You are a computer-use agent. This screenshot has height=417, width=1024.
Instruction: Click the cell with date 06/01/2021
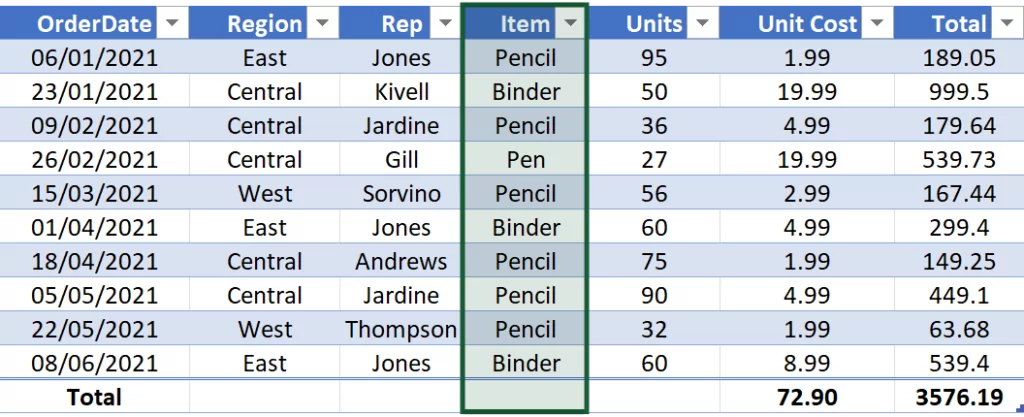(94, 58)
